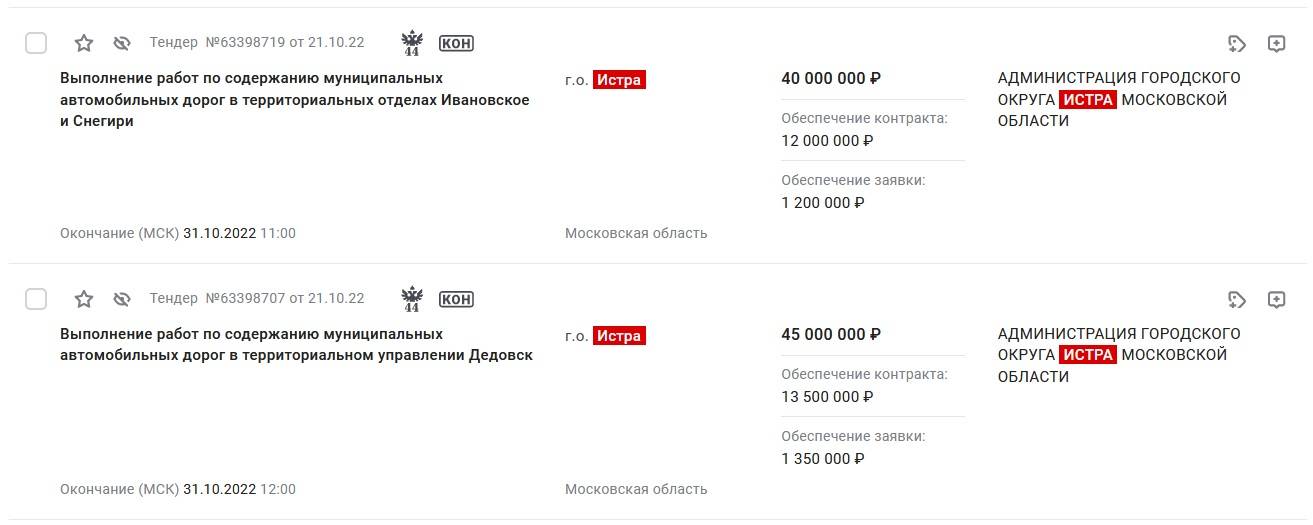Click the 44-ФЗ eagle emblem in the second tender

pyautogui.click(x=412, y=299)
